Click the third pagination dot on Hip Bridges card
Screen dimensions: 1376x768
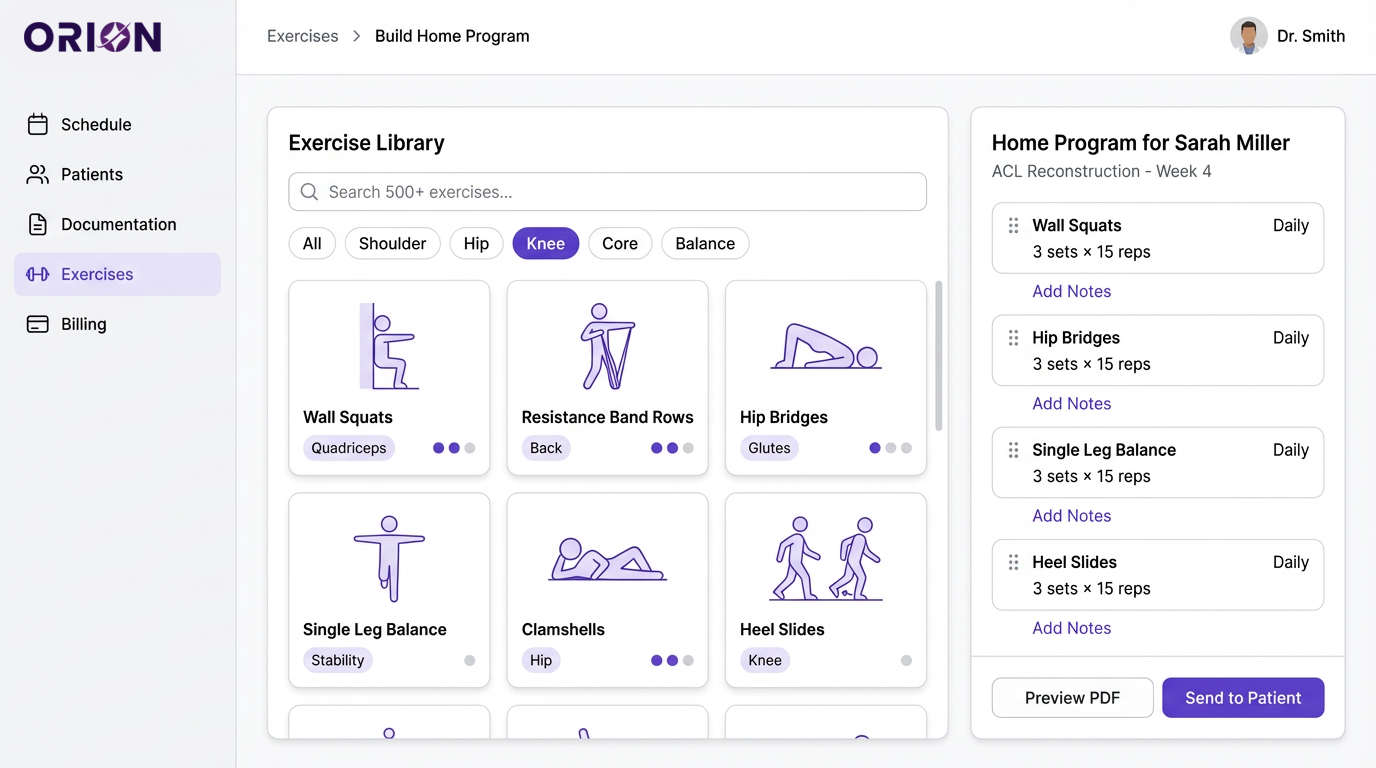[906, 448]
